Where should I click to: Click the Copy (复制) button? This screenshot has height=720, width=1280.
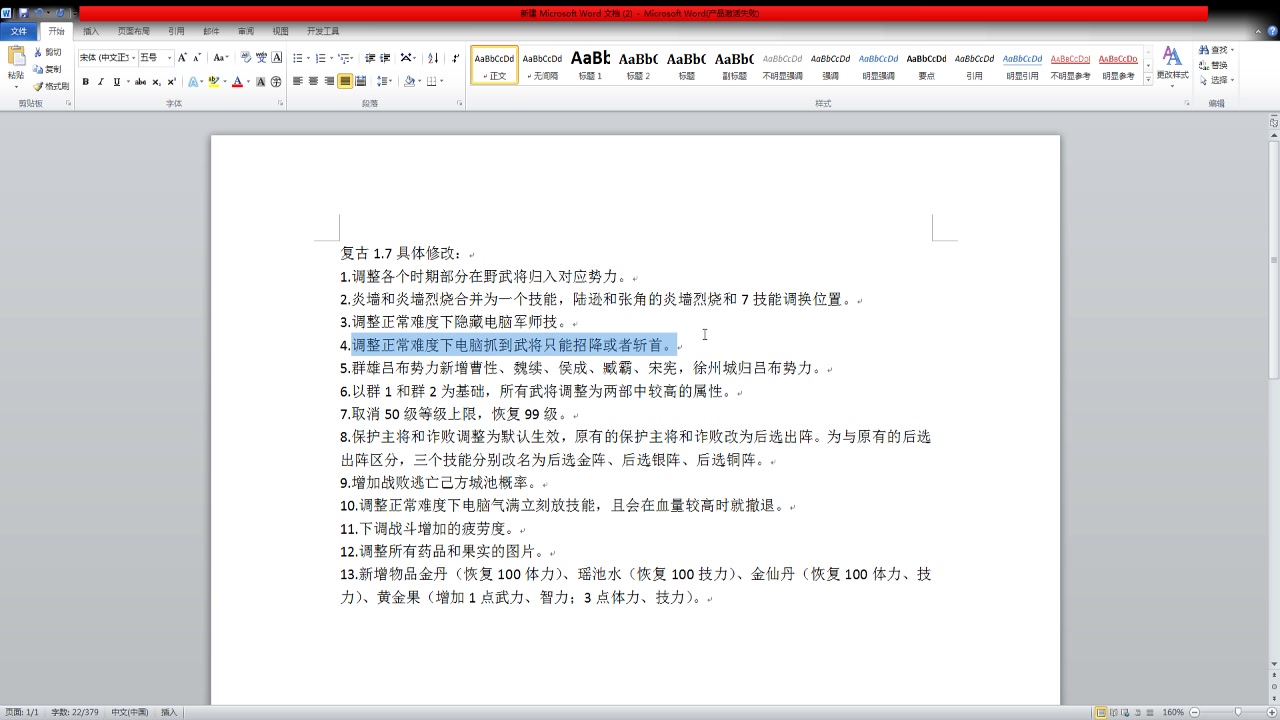tap(48, 69)
